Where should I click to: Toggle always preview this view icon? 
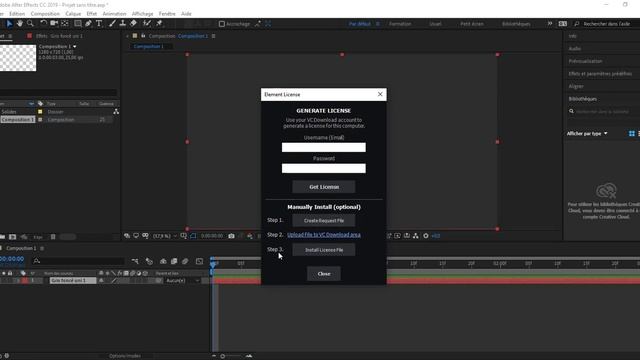coord(127,236)
